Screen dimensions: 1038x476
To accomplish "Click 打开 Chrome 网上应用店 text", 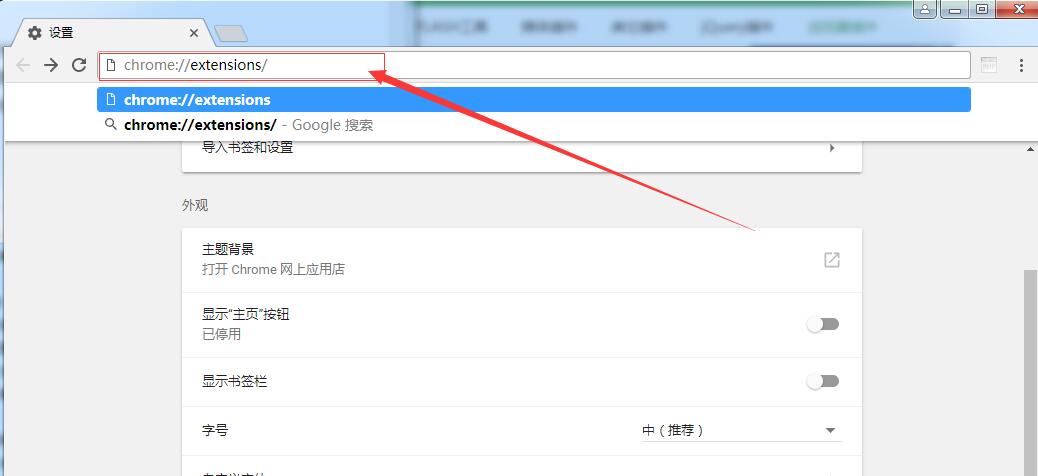I will [273, 269].
